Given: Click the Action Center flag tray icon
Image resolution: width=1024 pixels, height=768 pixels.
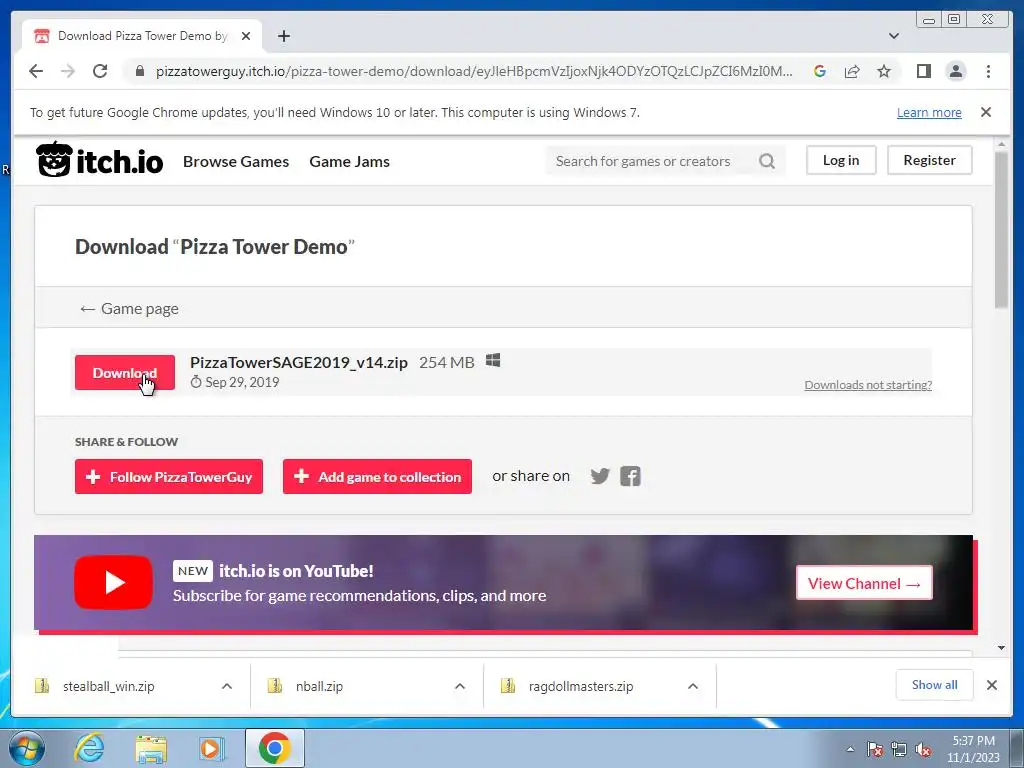Looking at the screenshot, I should coord(874,749).
